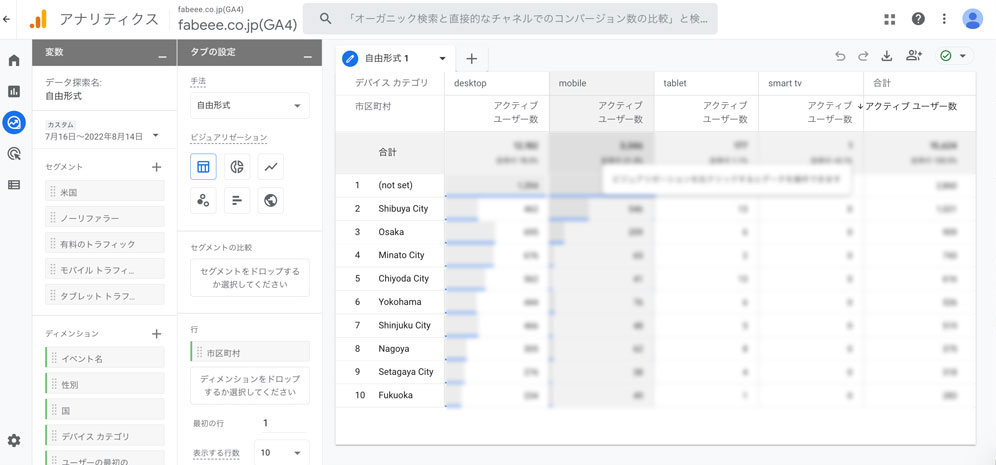
Task: Click the Osaka row label
Action: (x=391, y=232)
